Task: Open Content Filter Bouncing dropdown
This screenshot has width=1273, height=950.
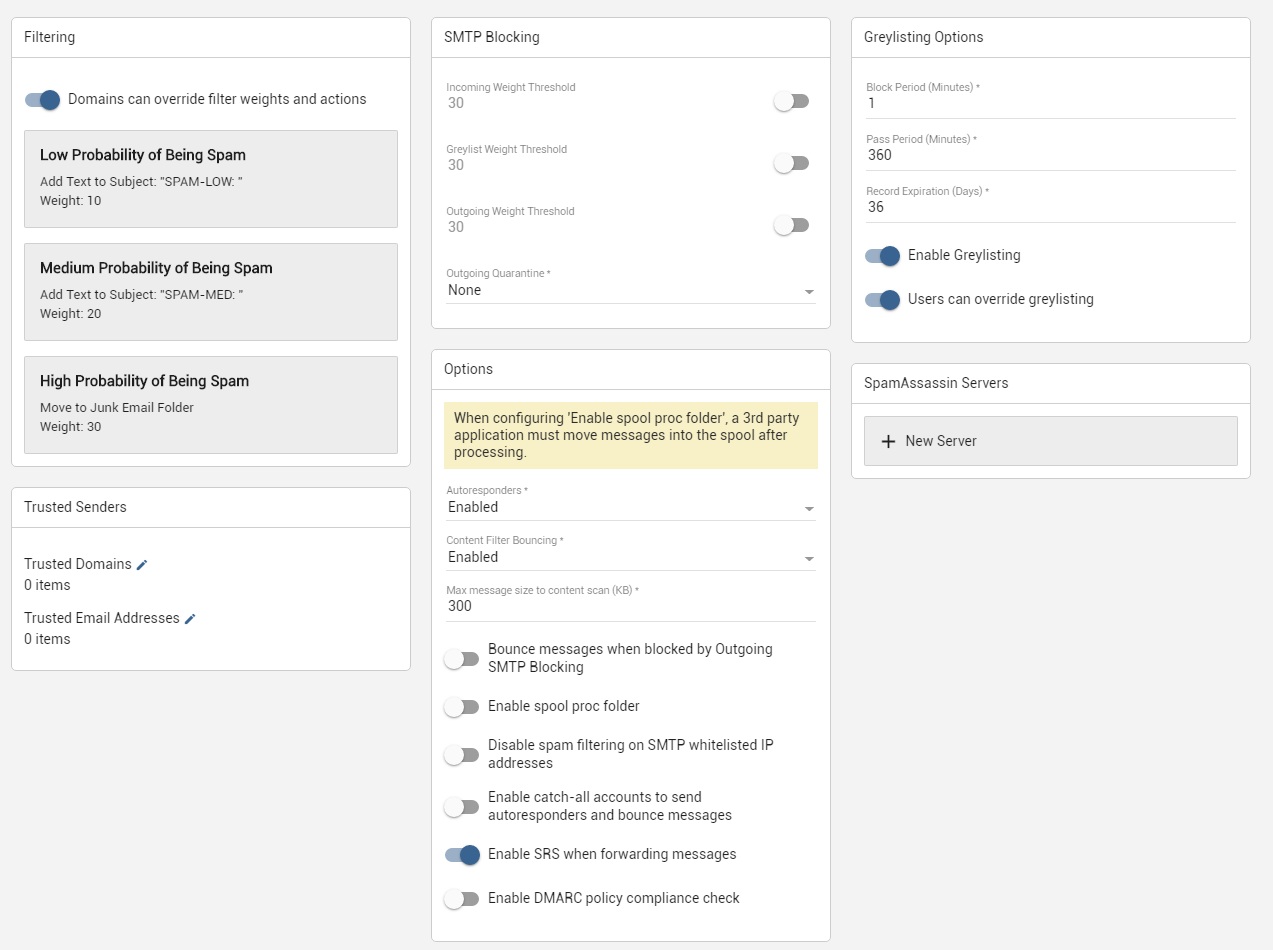Action: 630,557
